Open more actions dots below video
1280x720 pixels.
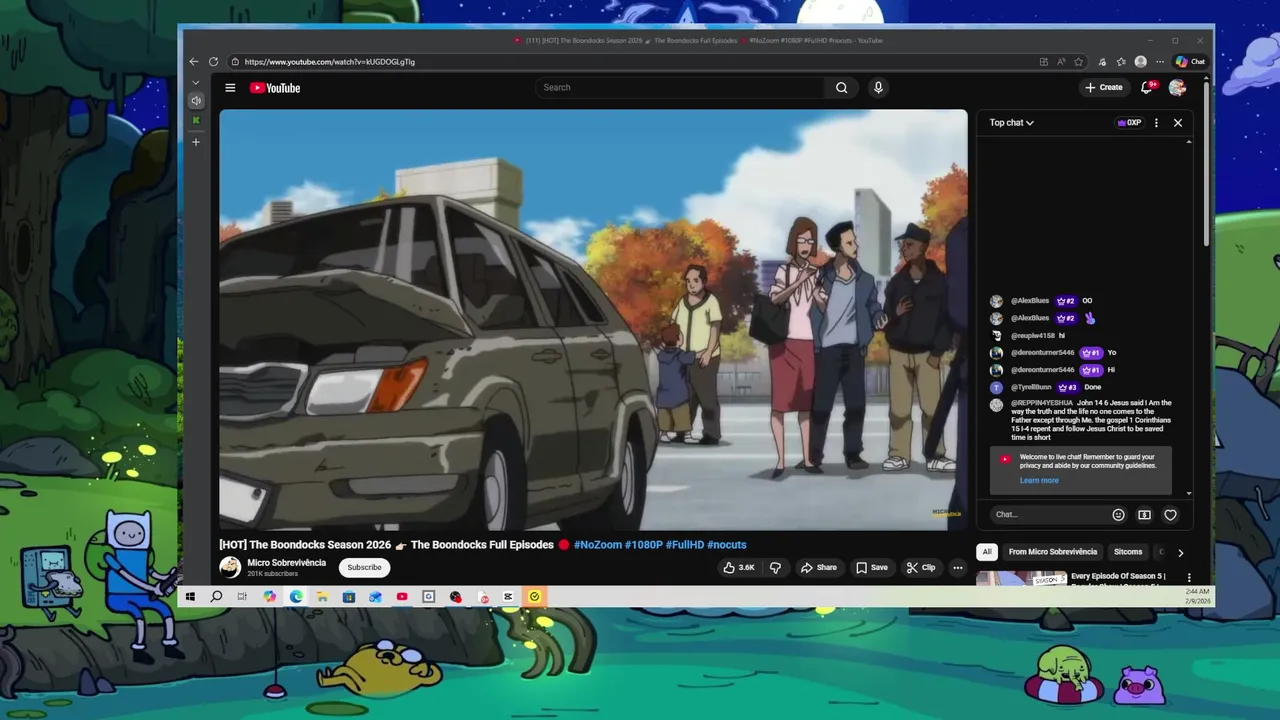[958, 568]
